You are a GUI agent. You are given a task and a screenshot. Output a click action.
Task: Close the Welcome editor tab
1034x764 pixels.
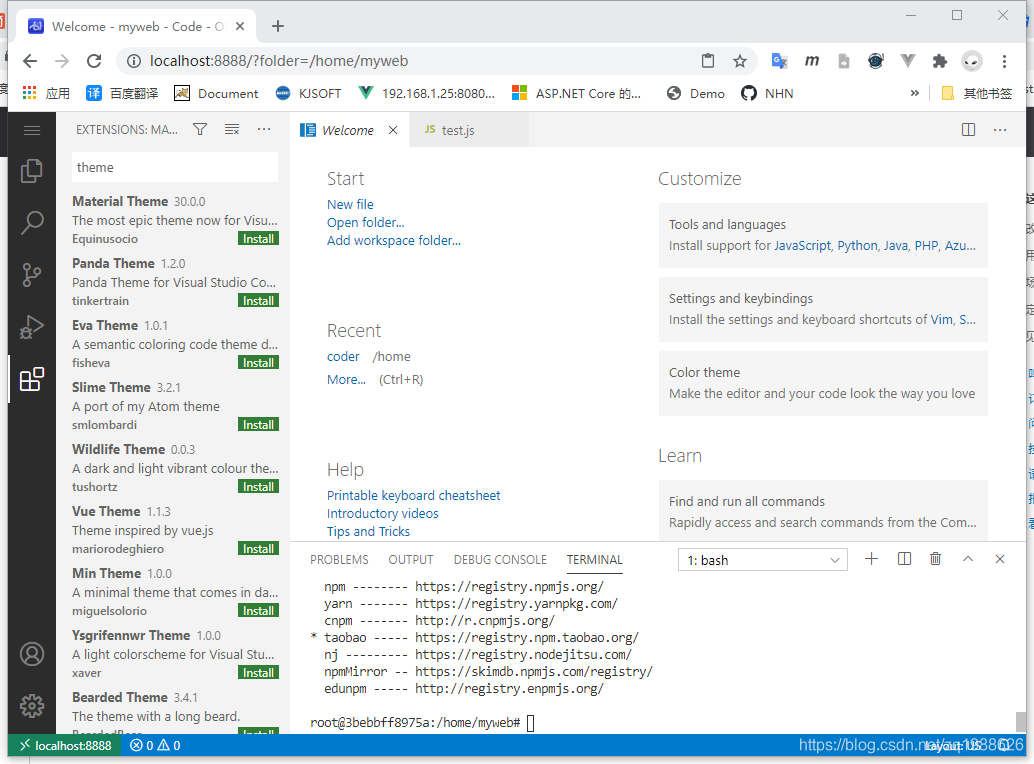point(393,131)
